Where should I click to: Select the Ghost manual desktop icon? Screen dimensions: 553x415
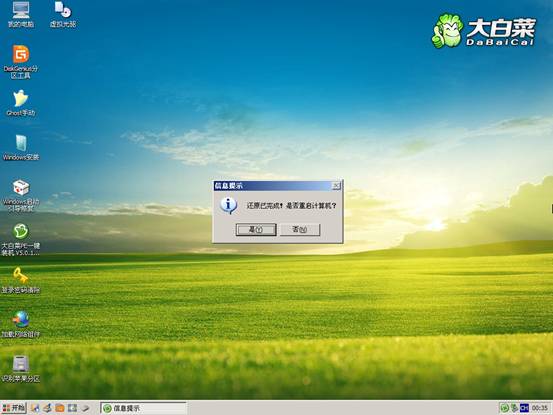click(x=21, y=103)
